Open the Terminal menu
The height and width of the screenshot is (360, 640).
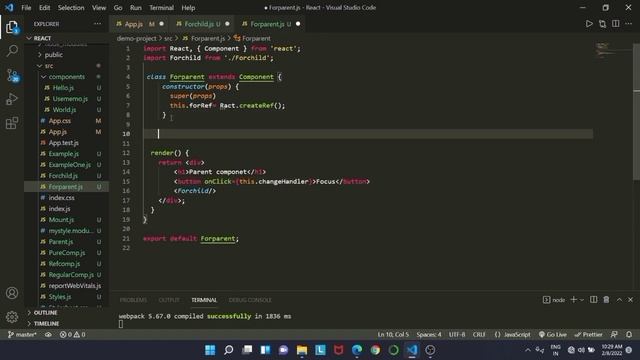pyautogui.click(x=161, y=8)
